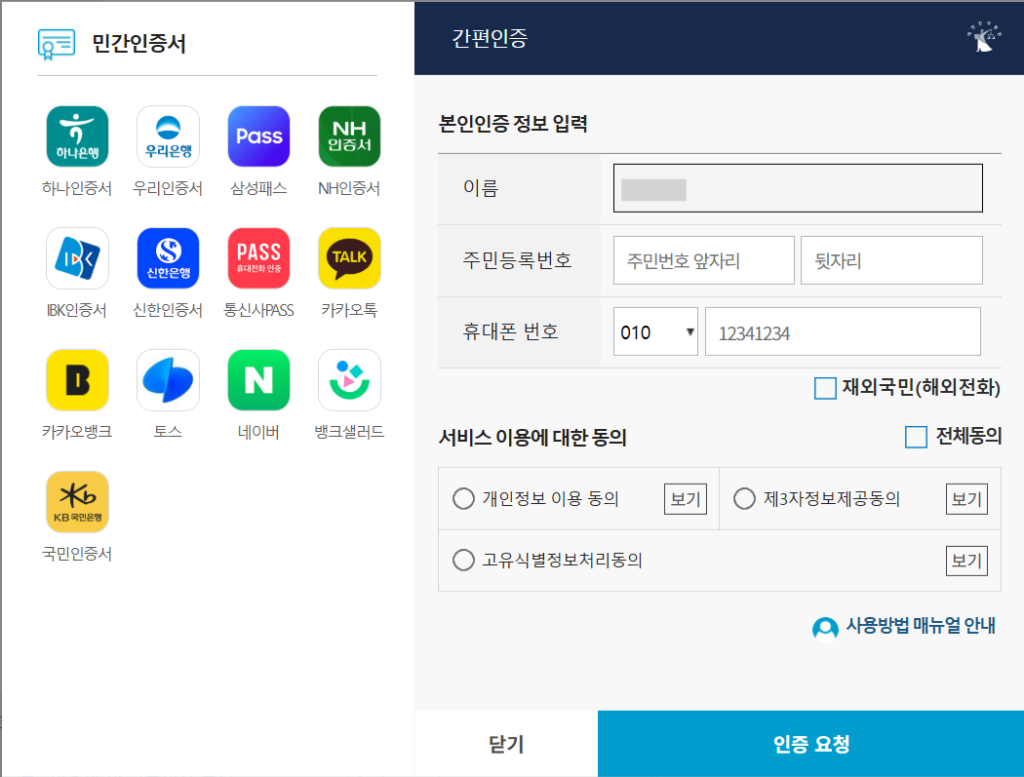Click the accessibility icon in 간편인증 header
The image size is (1024, 777).
(x=984, y=37)
